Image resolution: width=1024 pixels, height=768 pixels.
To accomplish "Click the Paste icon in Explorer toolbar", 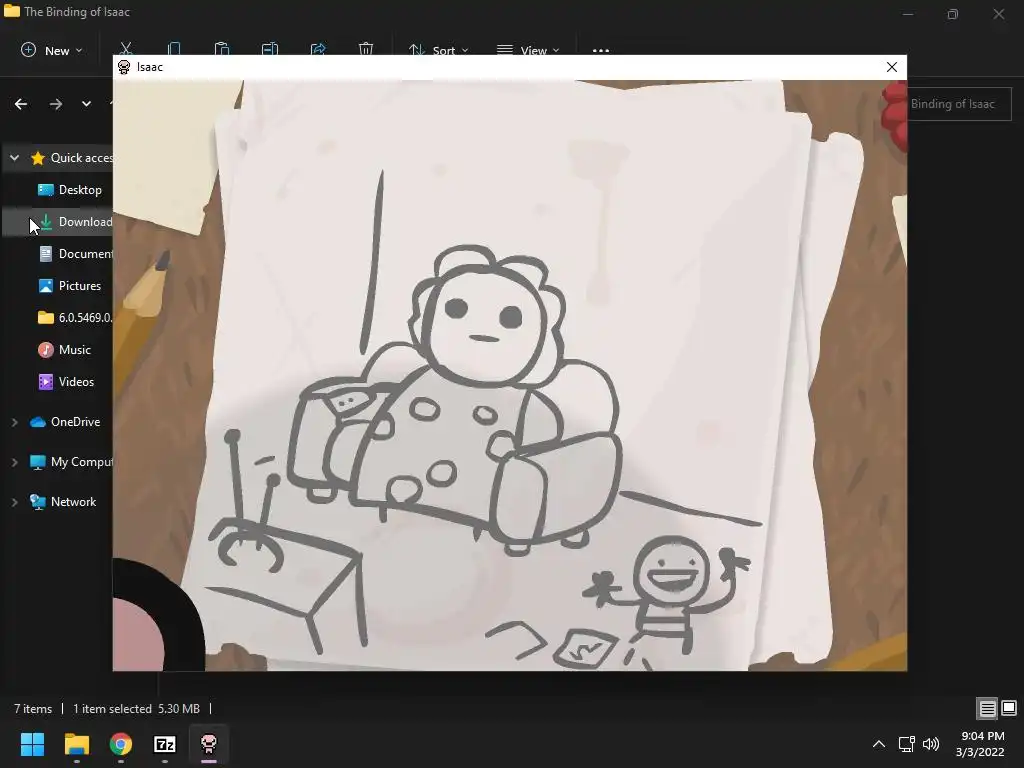I will (222, 49).
